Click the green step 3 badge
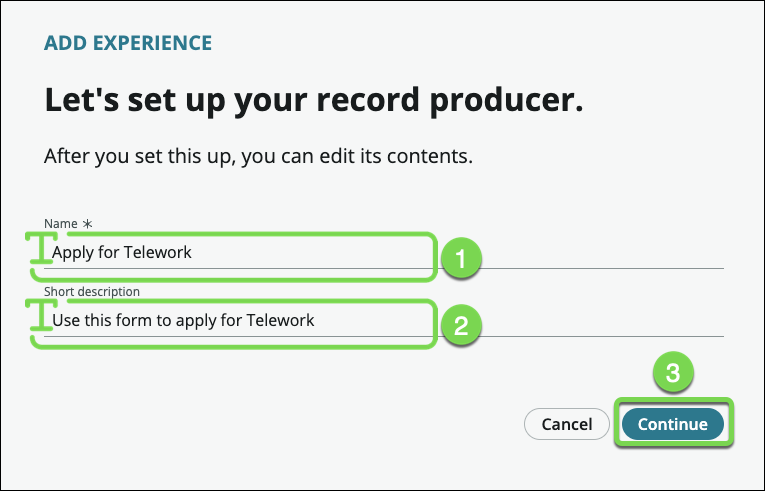765x491 pixels. [x=673, y=374]
